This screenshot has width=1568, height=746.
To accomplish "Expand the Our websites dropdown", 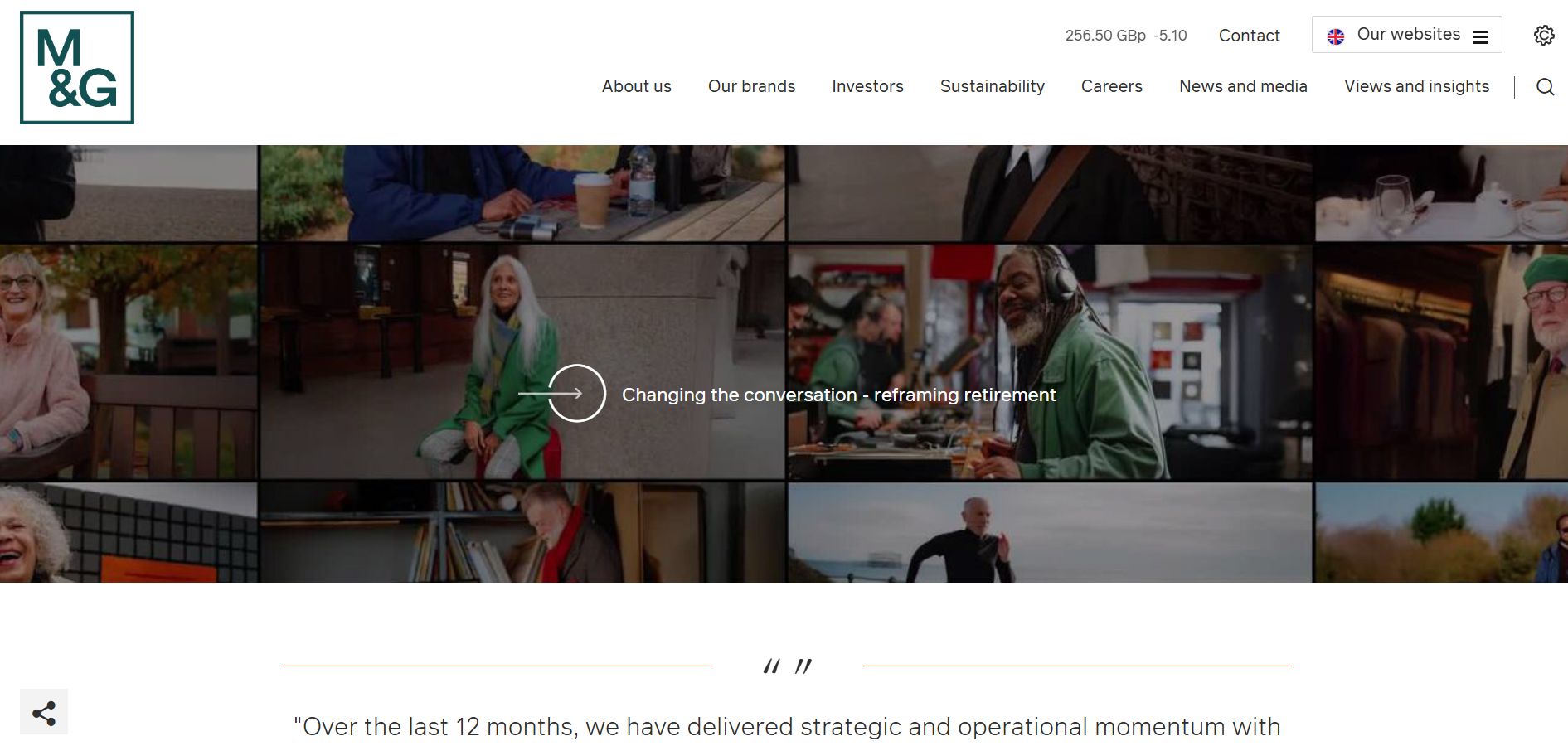I will [x=1406, y=35].
